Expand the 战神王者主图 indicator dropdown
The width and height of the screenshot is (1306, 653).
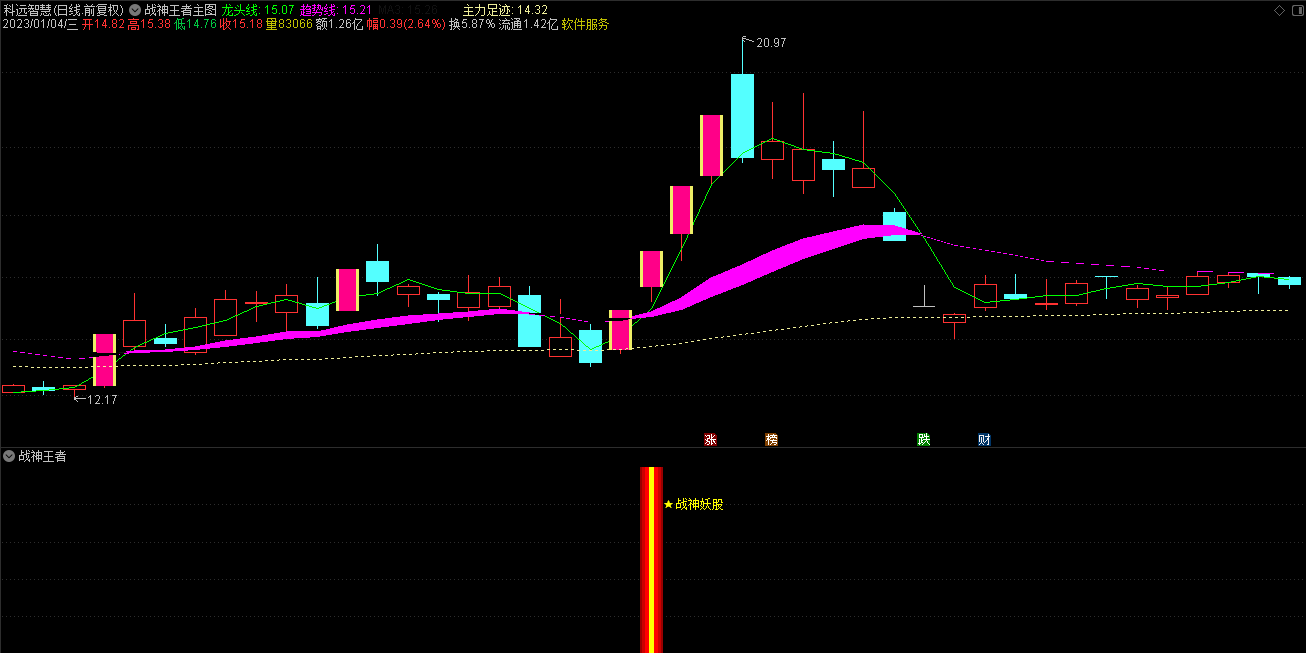(x=135, y=10)
